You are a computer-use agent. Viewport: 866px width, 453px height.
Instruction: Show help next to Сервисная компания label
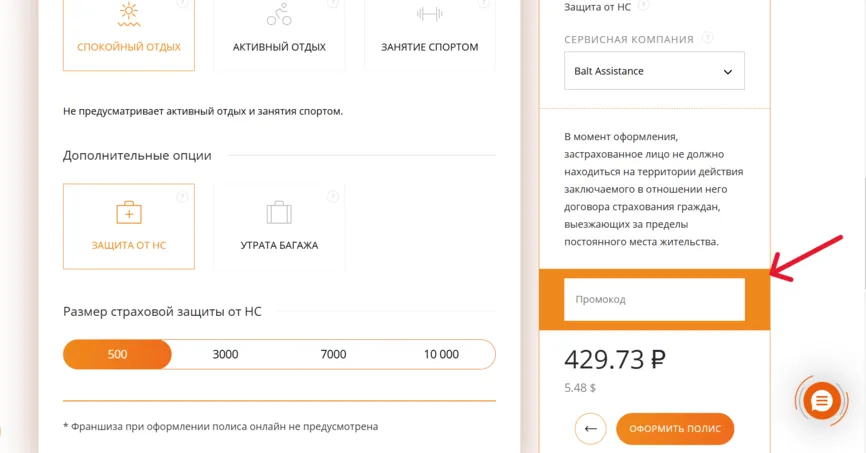[x=707, y=38]
